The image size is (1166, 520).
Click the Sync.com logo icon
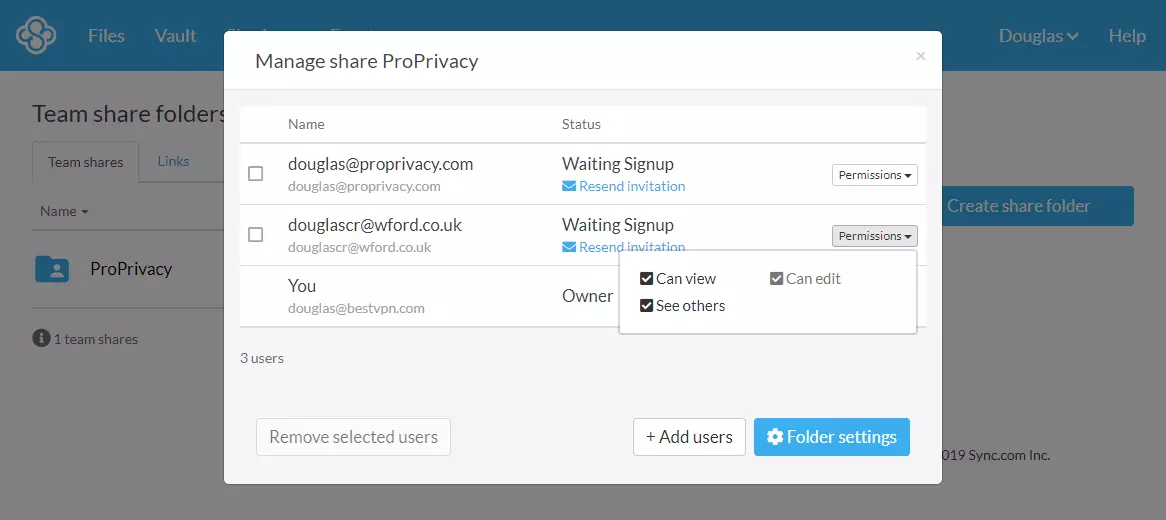(36, 36)
